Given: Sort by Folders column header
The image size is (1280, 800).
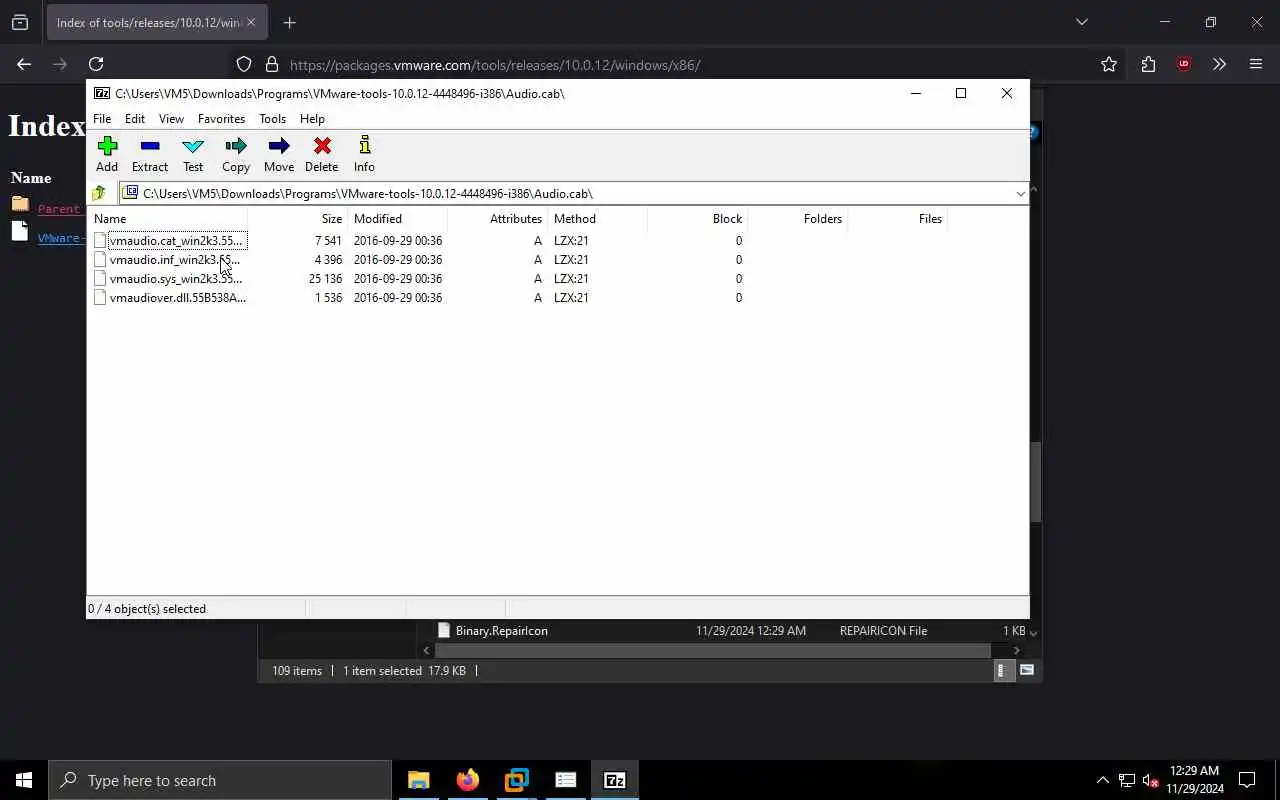Looking at the screenshot, I should (797, 219).
